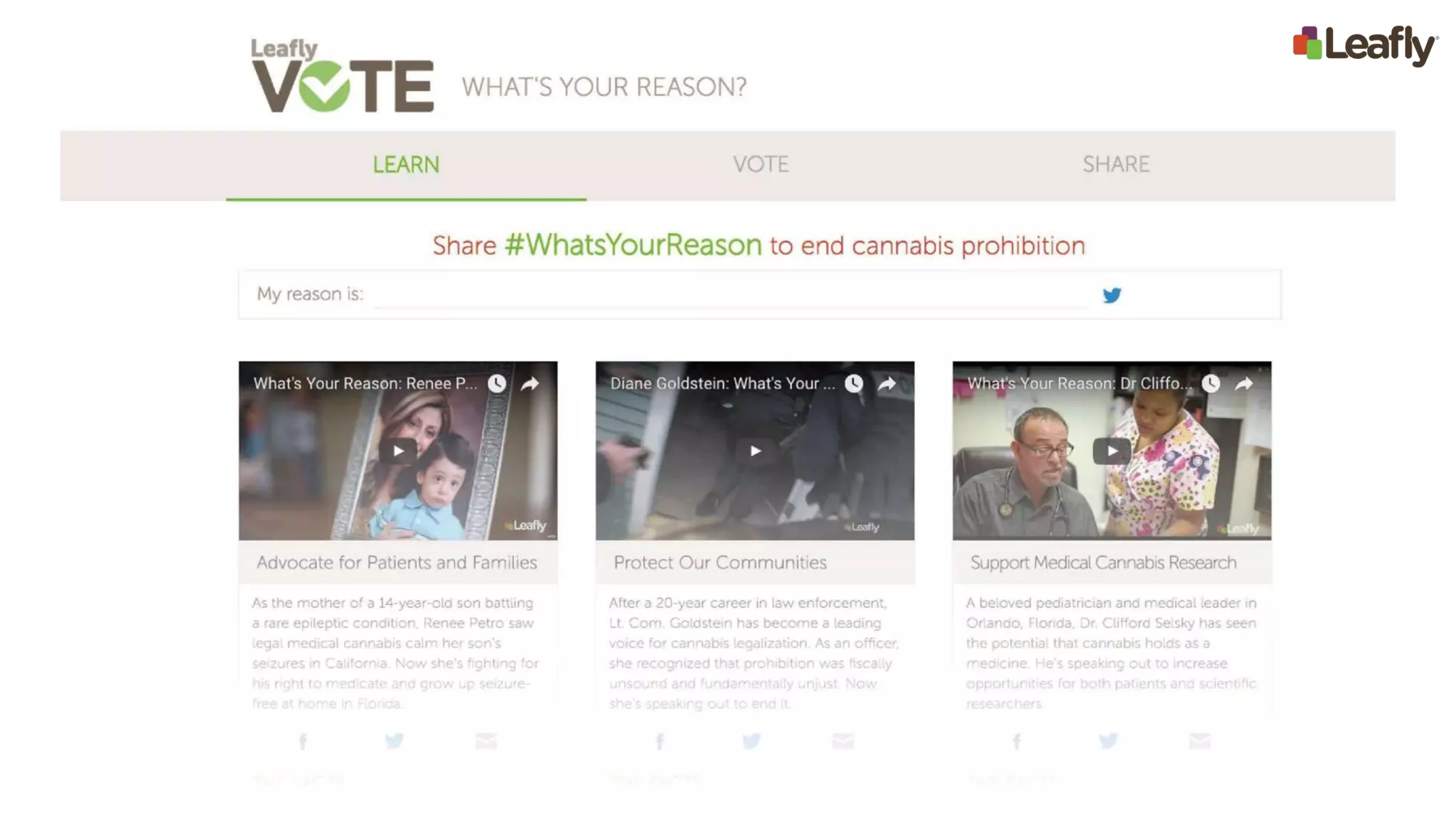Click the Leafly VOTE logo
Screen dimensions: 1456x819
point(342,75)
